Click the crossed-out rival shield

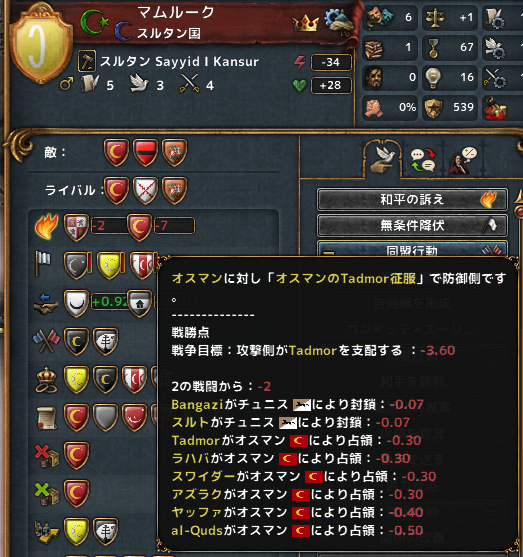click(x=145, y=190)
